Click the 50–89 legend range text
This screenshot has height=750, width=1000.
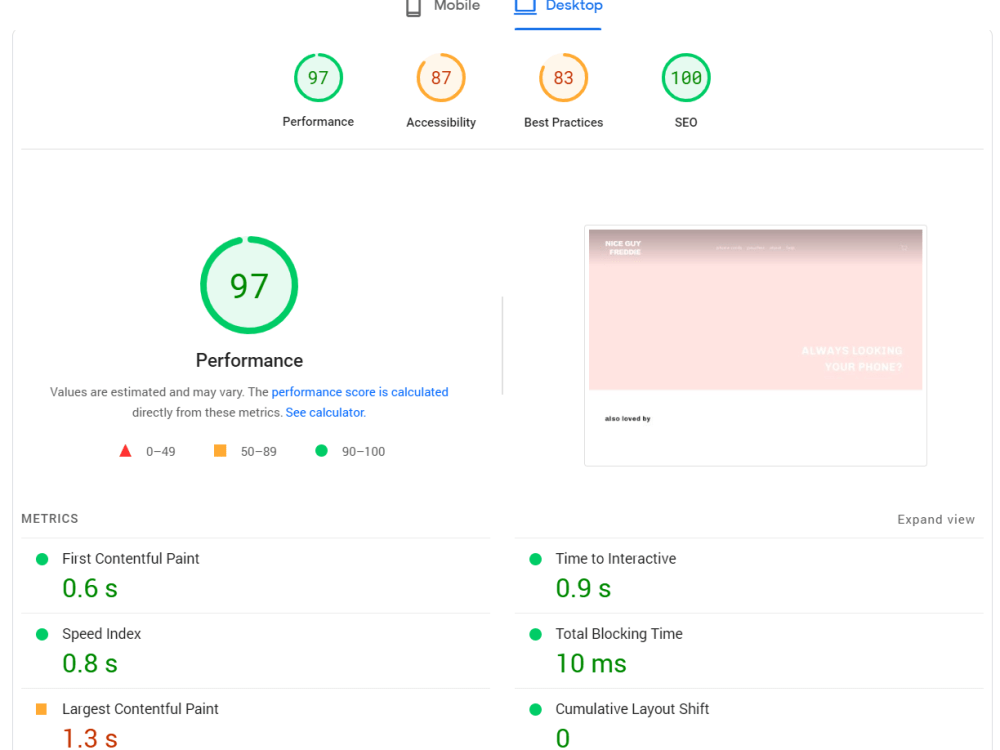click(x=258, y=452)
